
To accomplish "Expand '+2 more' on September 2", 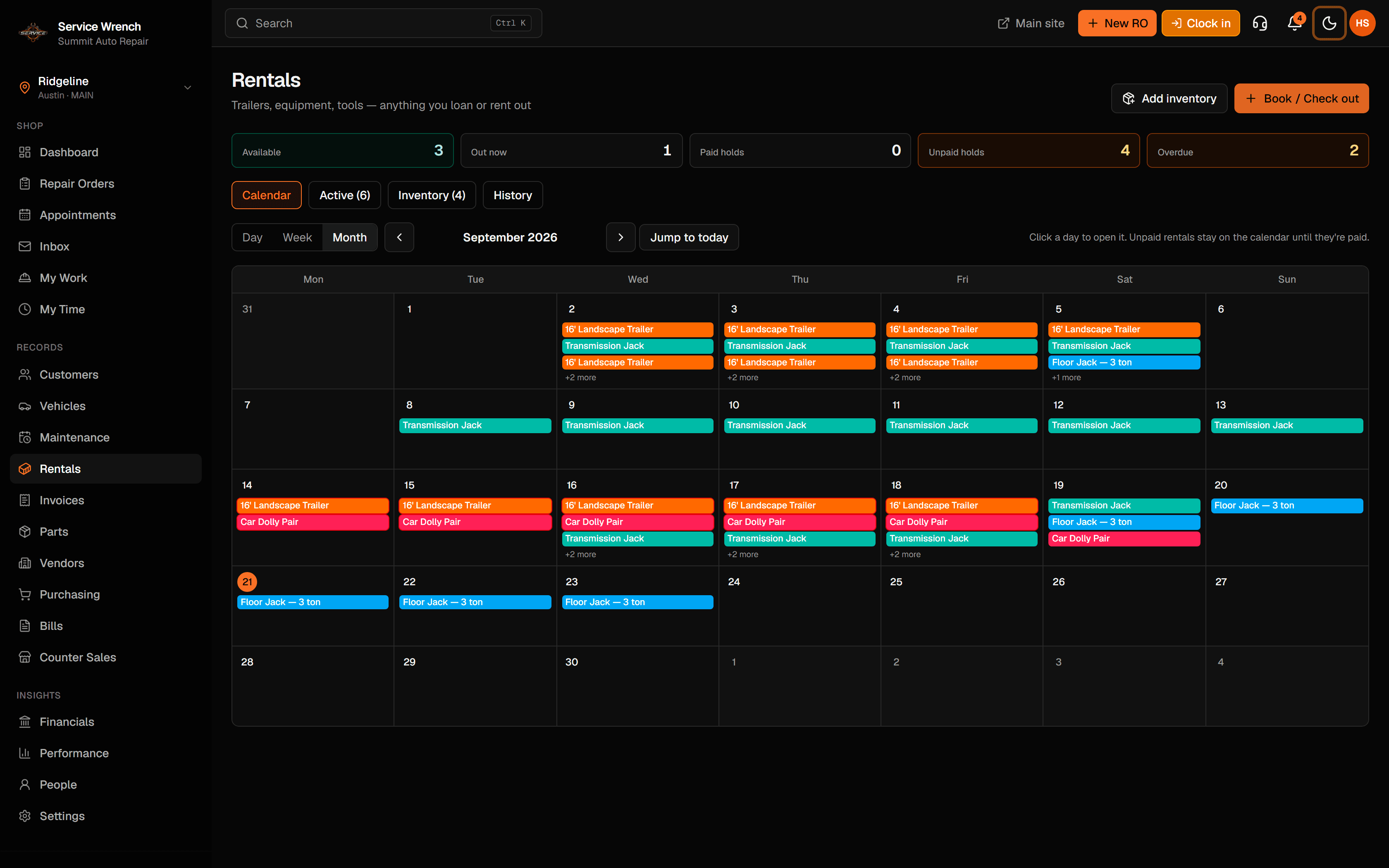I will [580, 378].
